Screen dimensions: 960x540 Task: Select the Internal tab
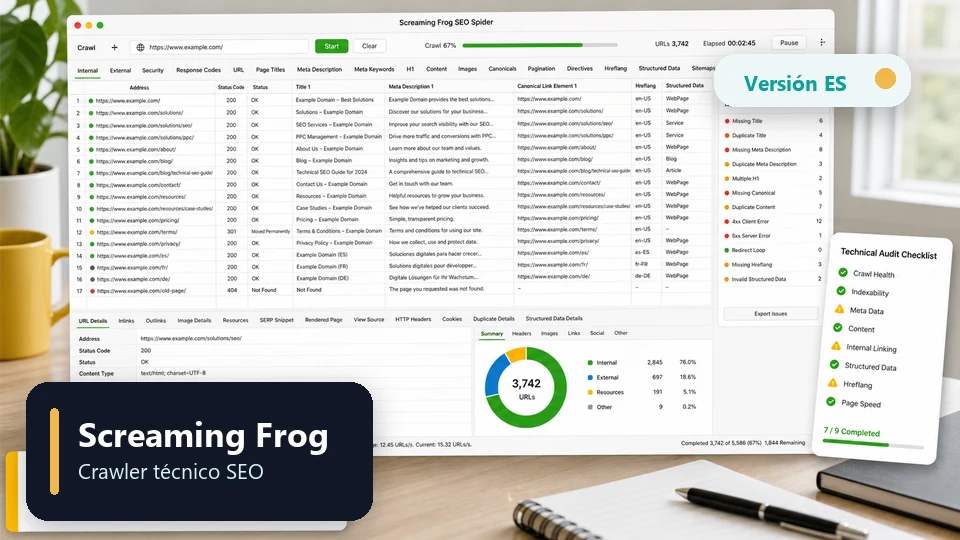click(88, 70)
